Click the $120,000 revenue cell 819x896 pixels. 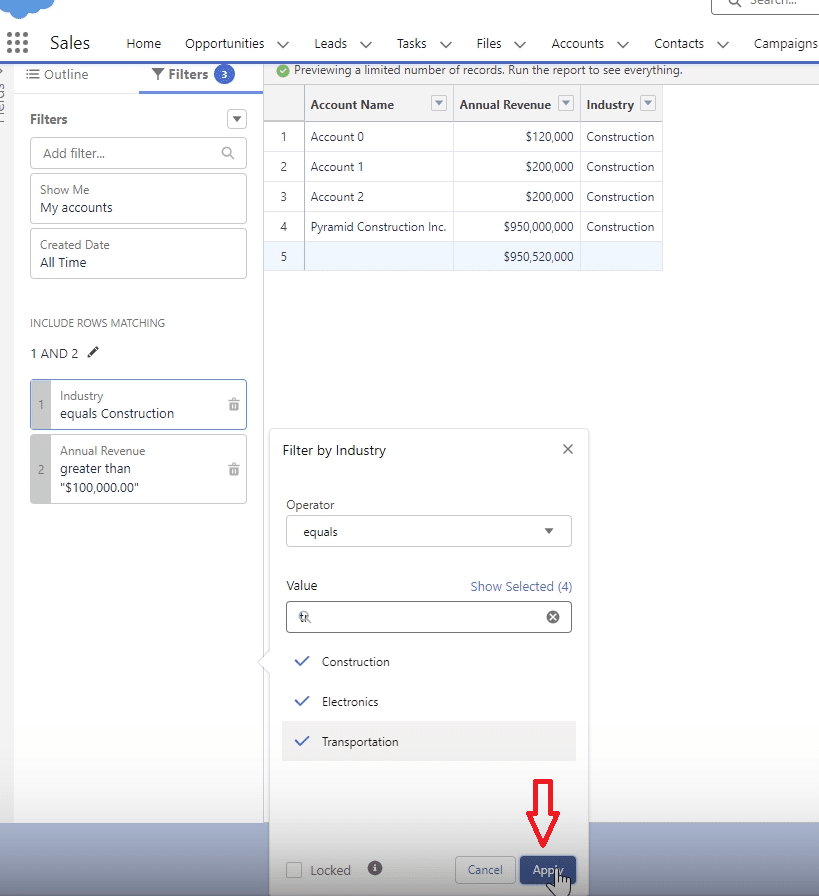click(x=517, y=137)
